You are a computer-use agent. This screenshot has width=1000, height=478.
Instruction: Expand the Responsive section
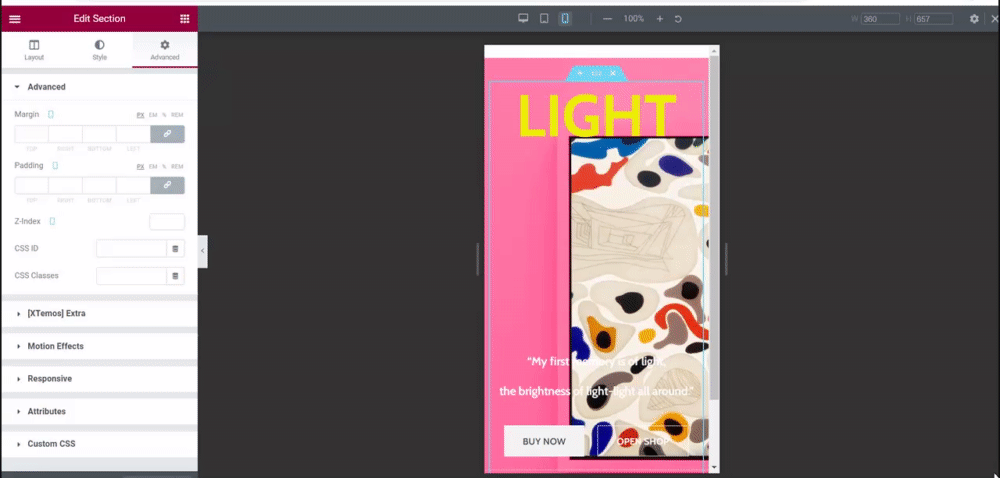point(99,379)
